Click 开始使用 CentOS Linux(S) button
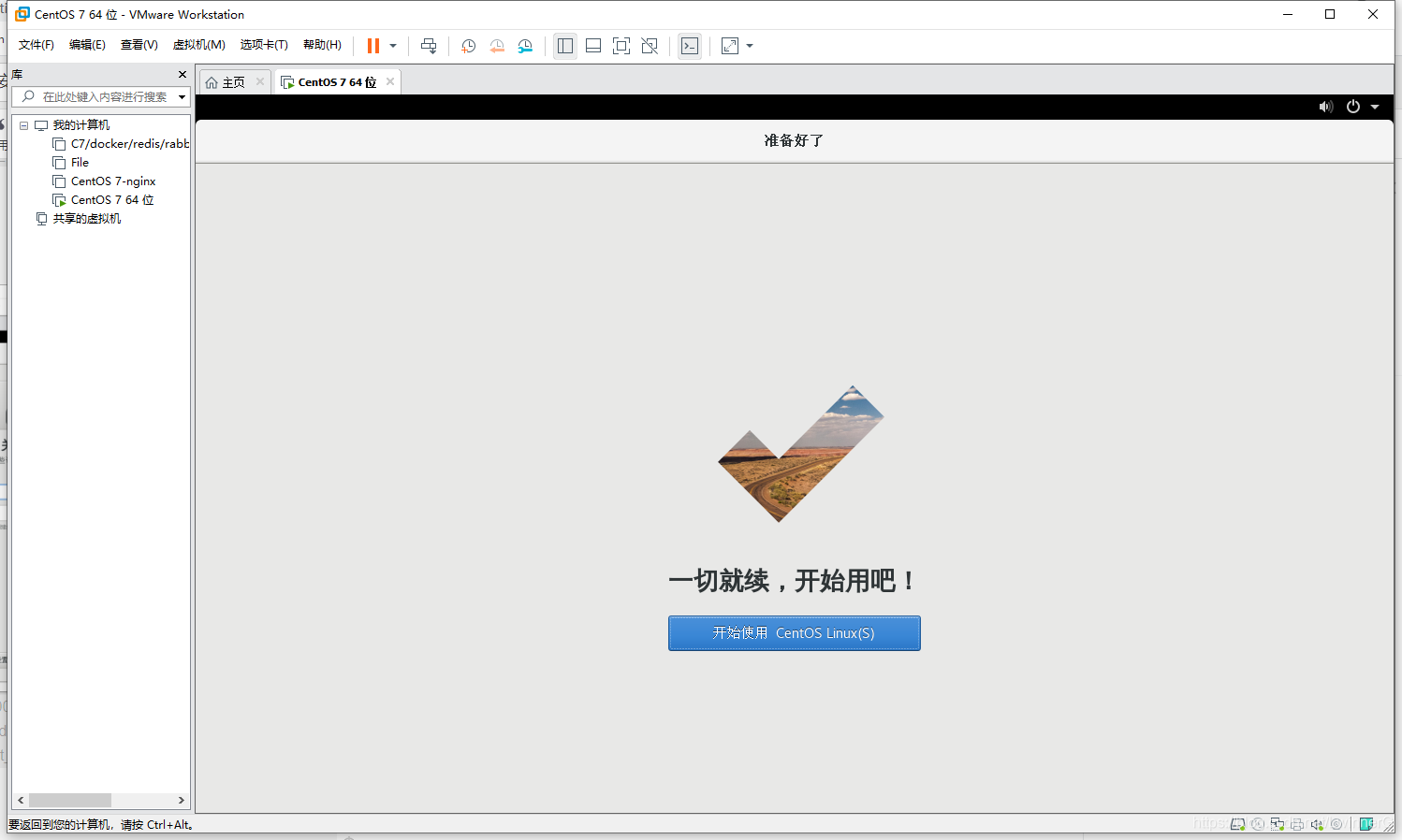 click(x=795, y=633)
